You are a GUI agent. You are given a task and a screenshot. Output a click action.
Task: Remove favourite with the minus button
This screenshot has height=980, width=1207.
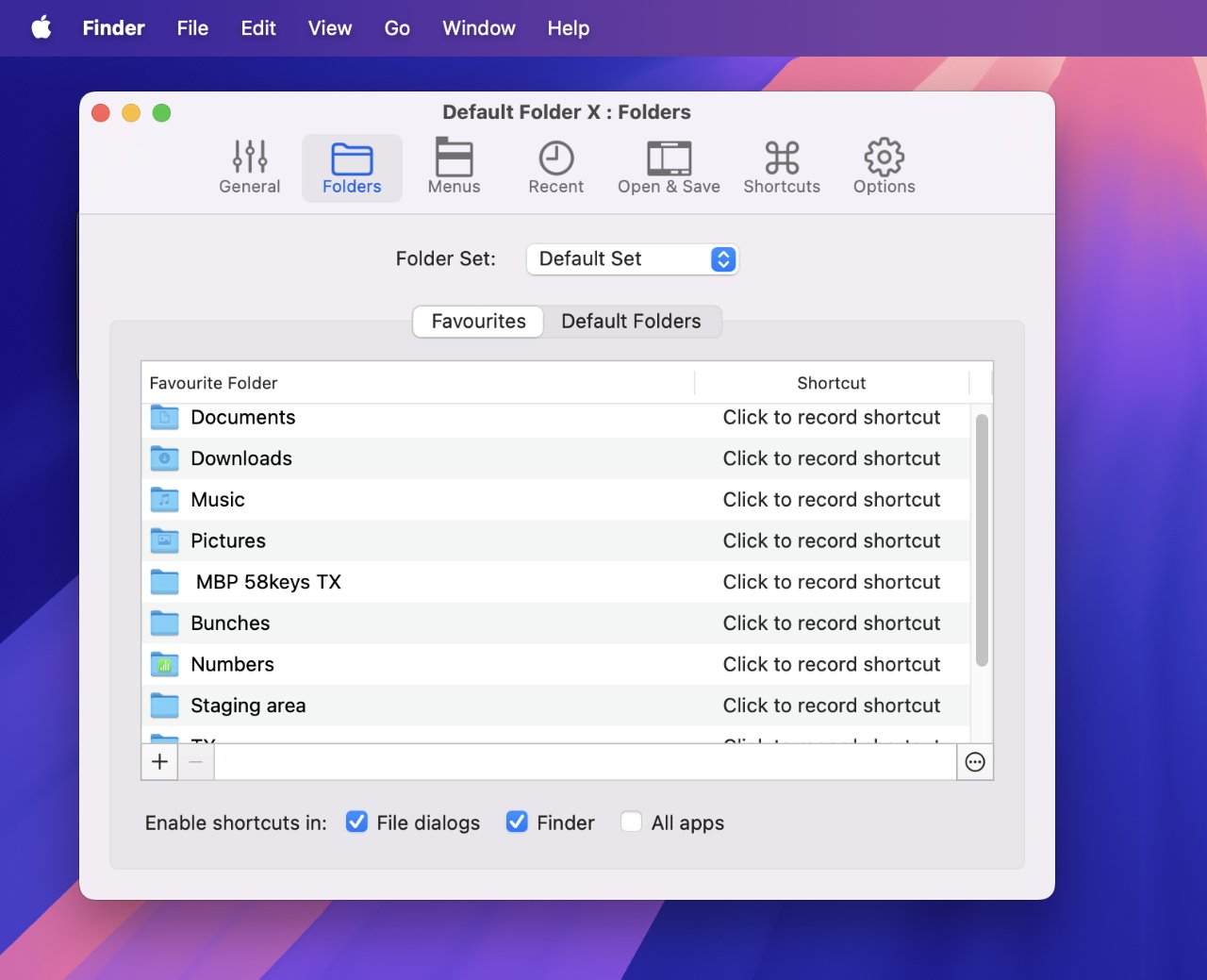[x=196, y=762]
